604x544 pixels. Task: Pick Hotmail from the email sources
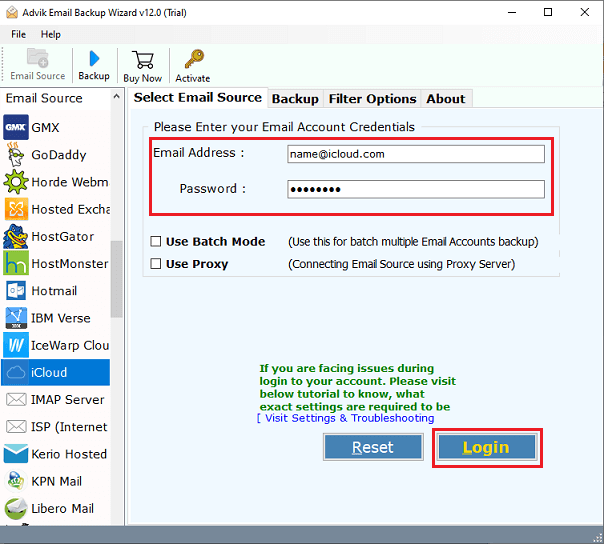tap(54, 291)
